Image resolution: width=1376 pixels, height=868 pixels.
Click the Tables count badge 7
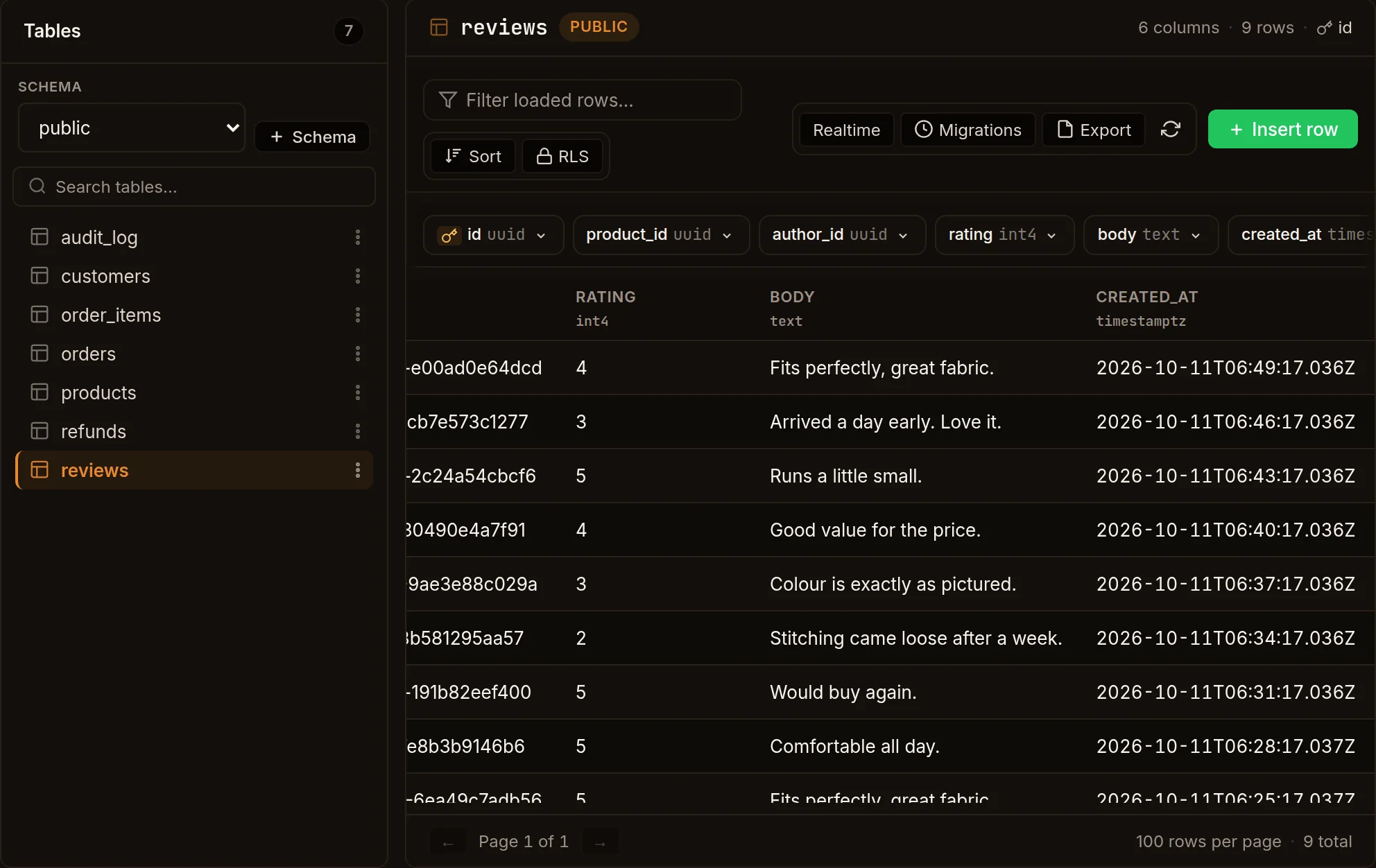348,31
